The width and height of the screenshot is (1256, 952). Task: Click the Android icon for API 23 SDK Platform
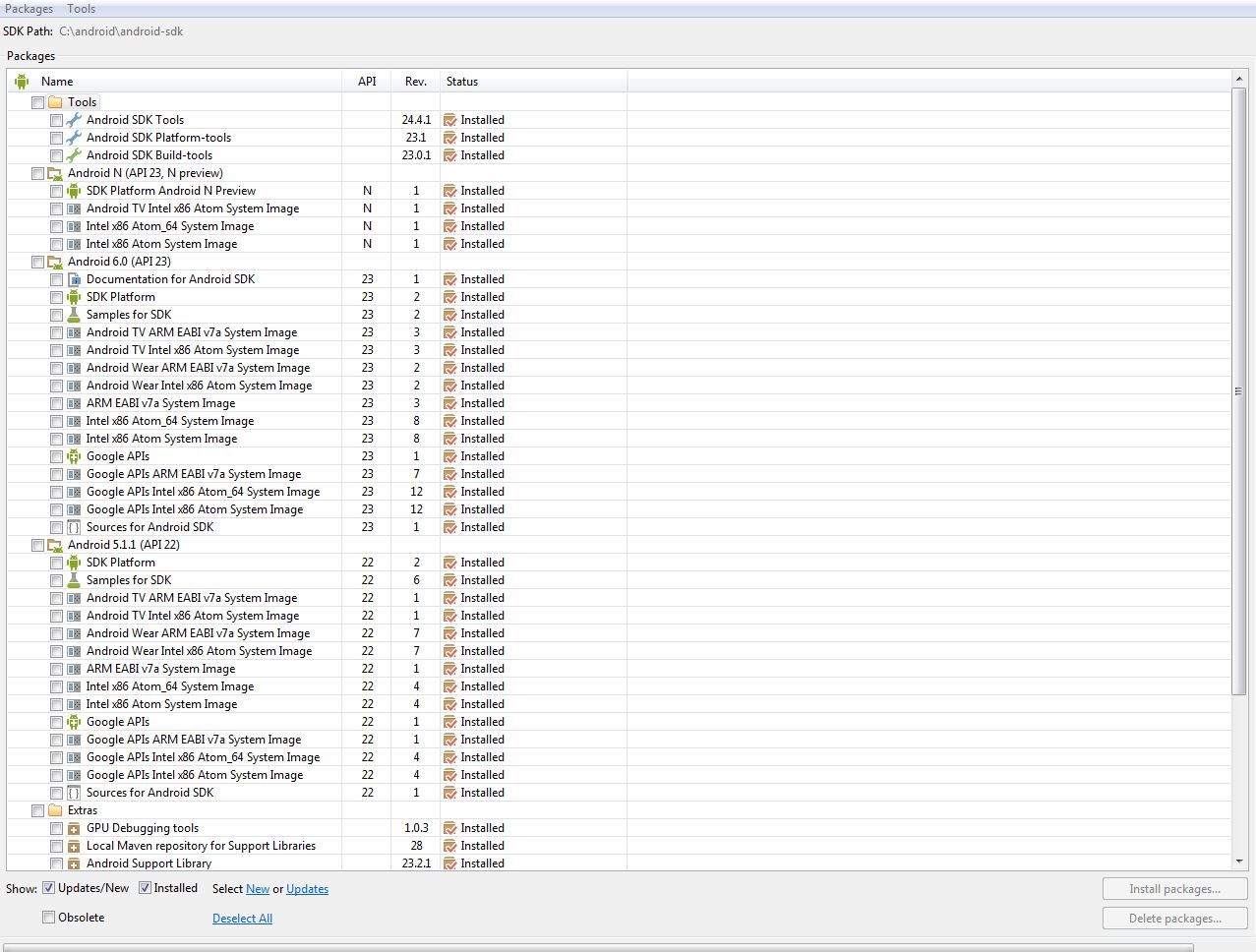click(x=74, y=297)
